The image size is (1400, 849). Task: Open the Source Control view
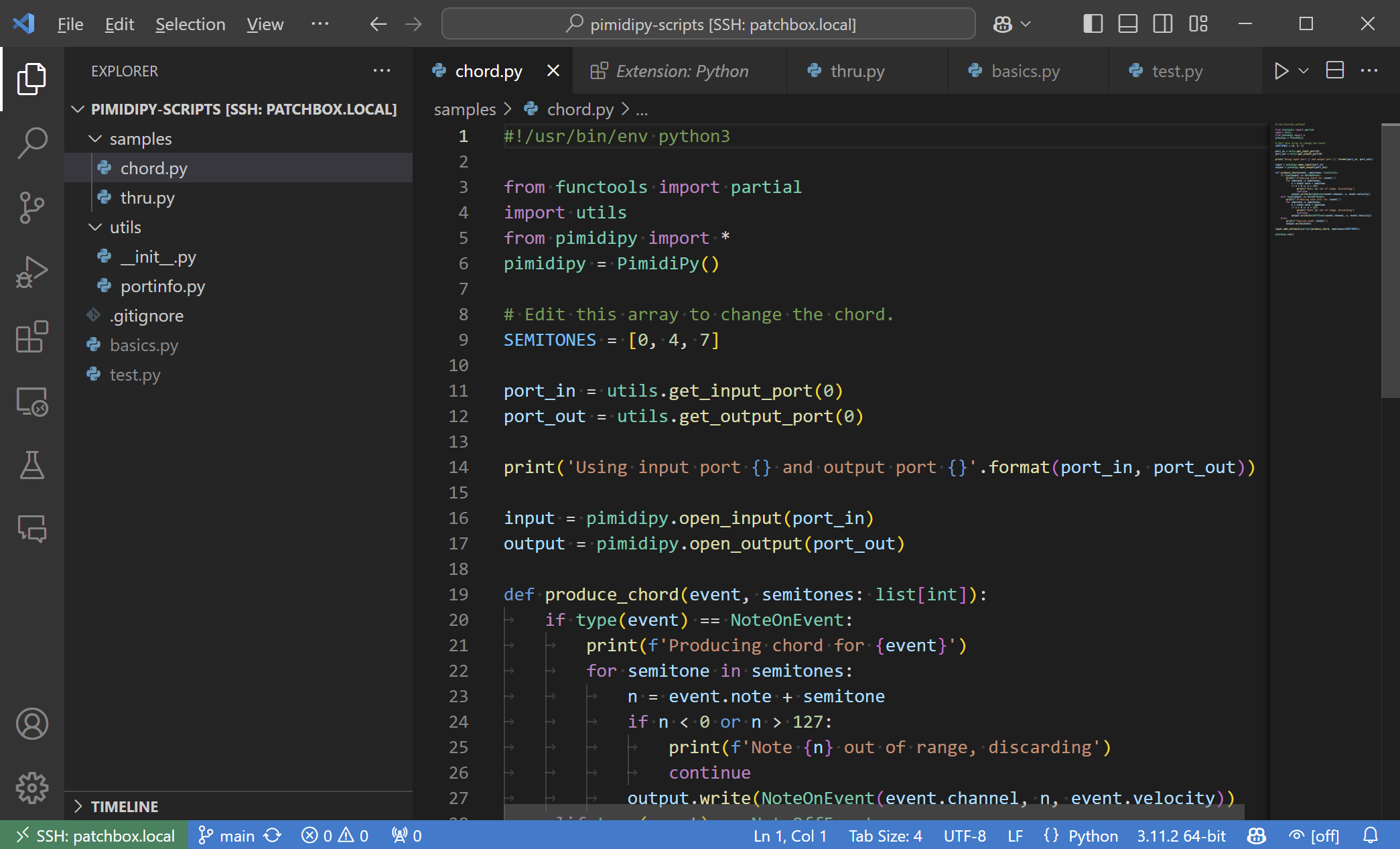coord(31,208)
